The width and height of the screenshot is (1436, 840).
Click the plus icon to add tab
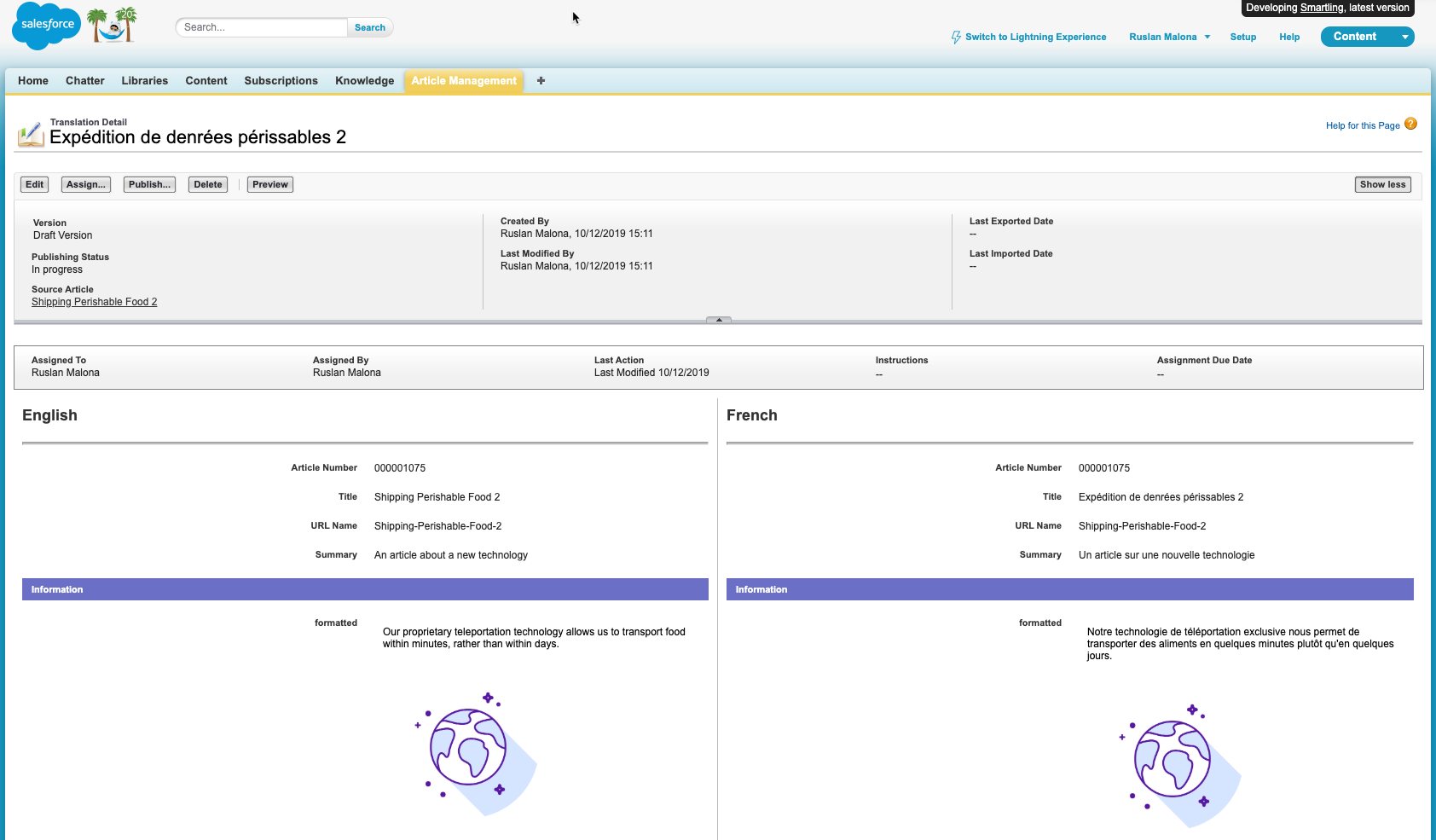coord(541,81)
